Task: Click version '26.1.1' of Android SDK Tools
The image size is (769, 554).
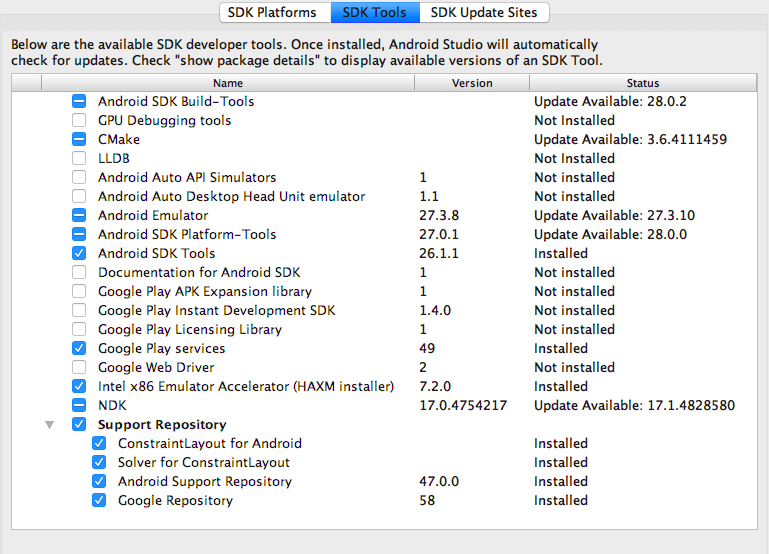Action: click(x=439, y=253)
